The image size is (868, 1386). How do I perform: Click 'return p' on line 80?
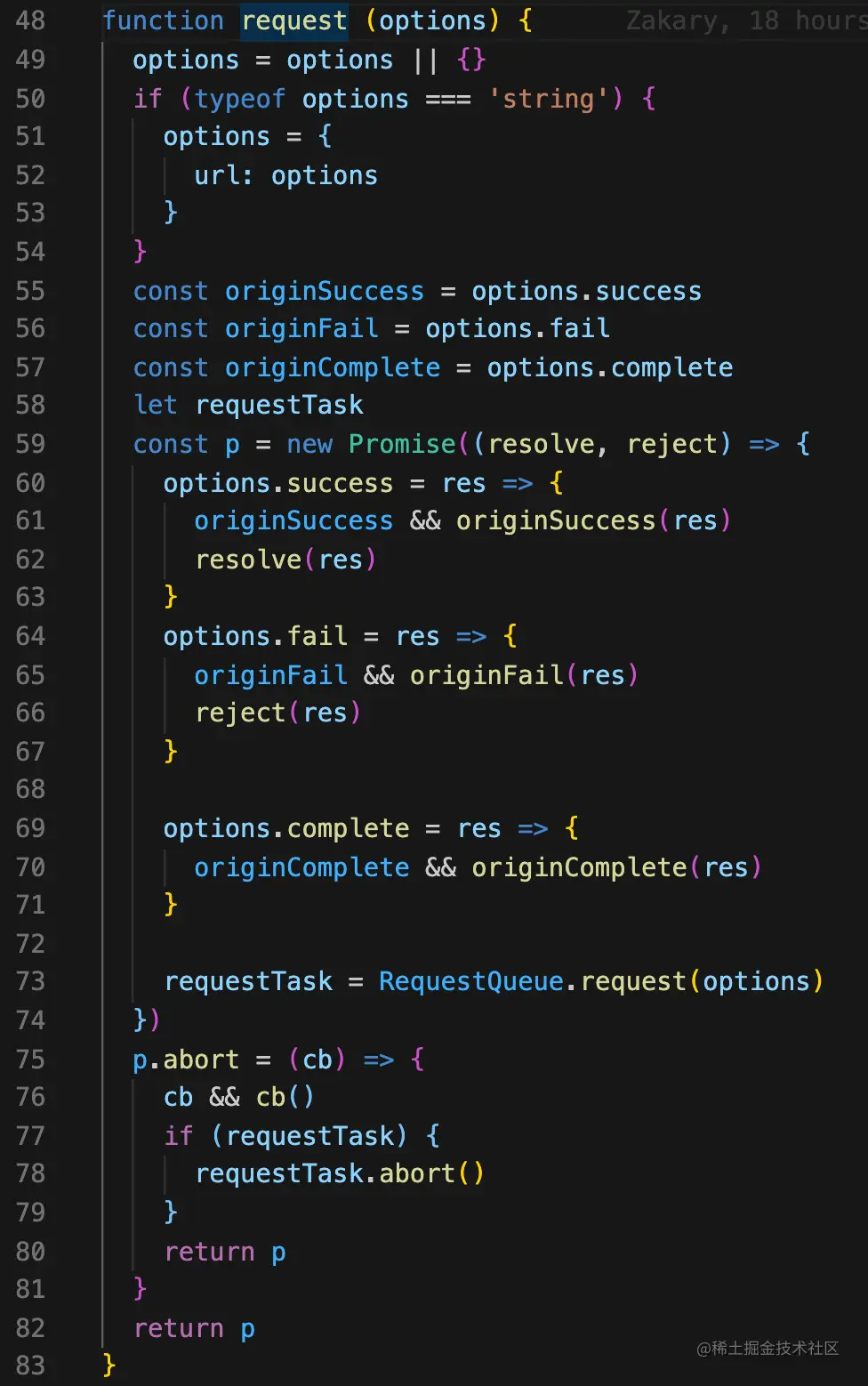pos(225,1252)
